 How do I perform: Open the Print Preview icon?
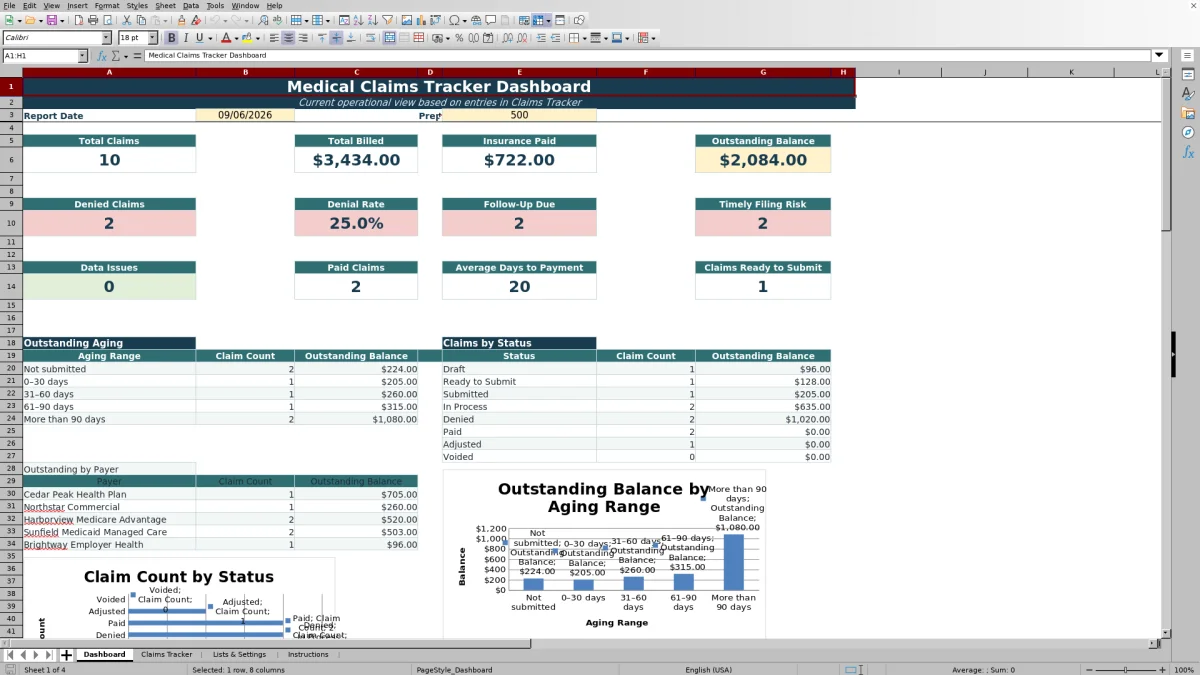[107, 20]
